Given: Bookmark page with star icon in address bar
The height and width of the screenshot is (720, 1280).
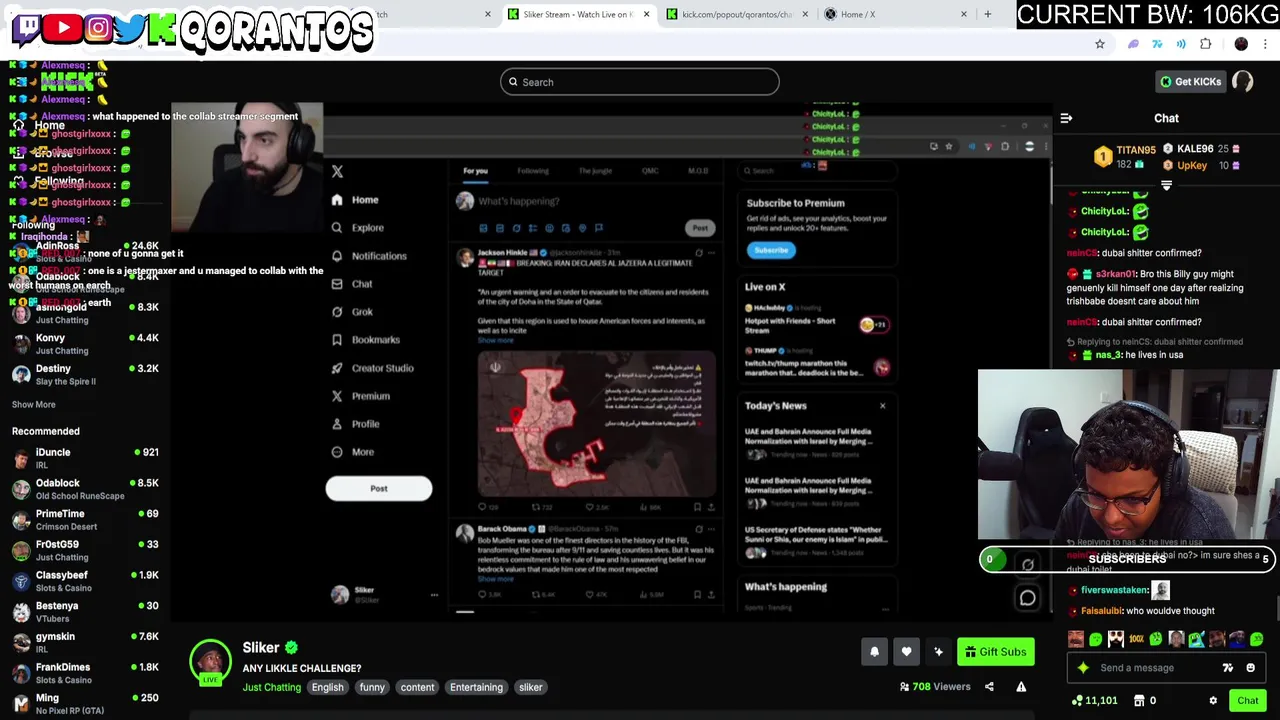Looking at the screenshot, I should pos(1100,44).
